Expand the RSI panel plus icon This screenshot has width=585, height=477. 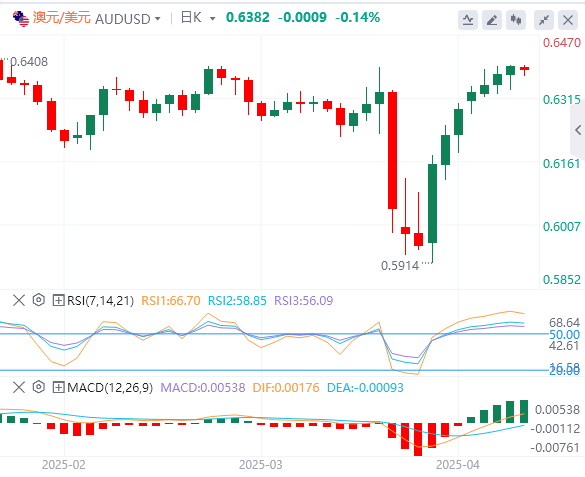[58, 300]
